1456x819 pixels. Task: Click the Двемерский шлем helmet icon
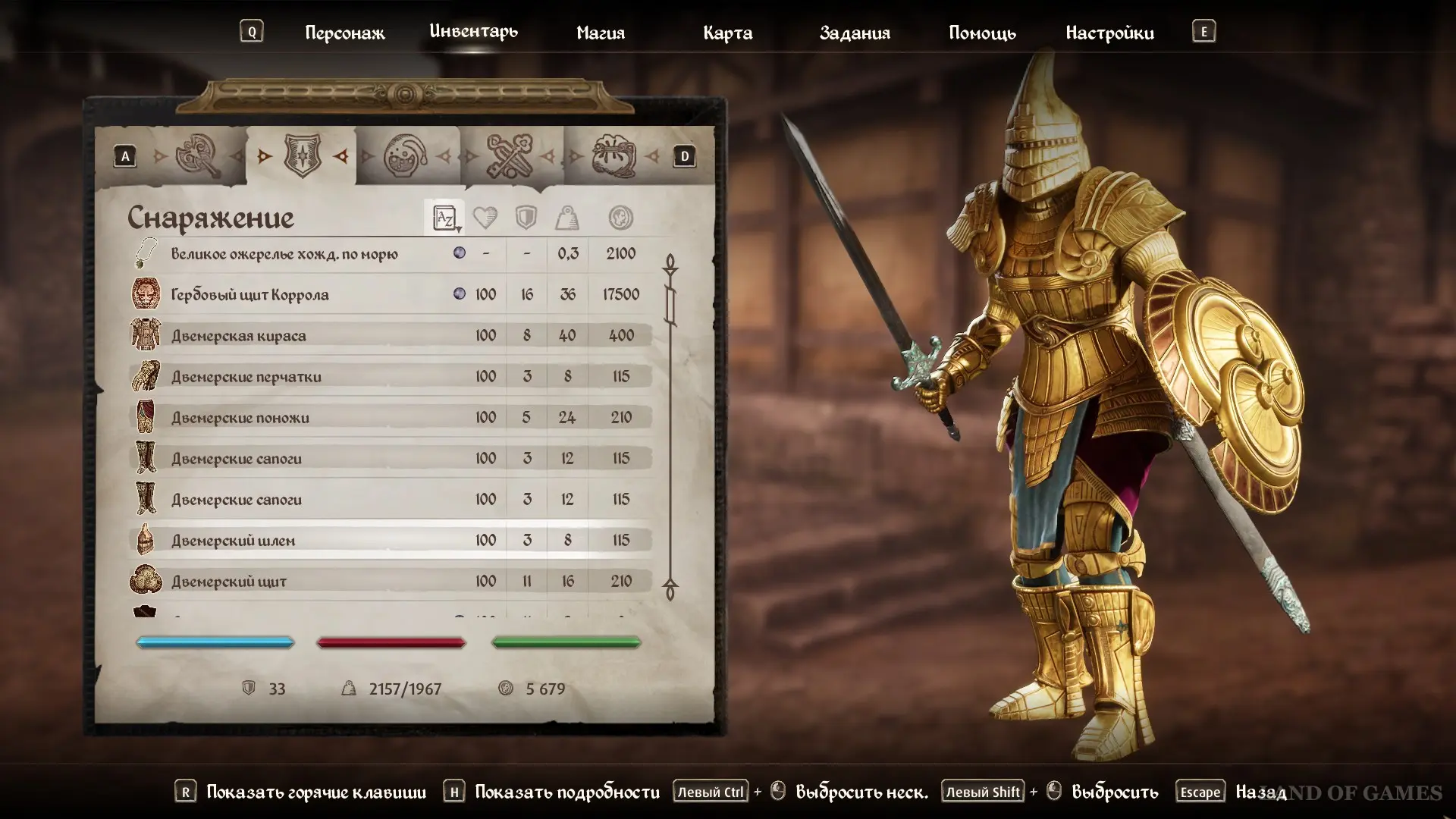(146, 540)
